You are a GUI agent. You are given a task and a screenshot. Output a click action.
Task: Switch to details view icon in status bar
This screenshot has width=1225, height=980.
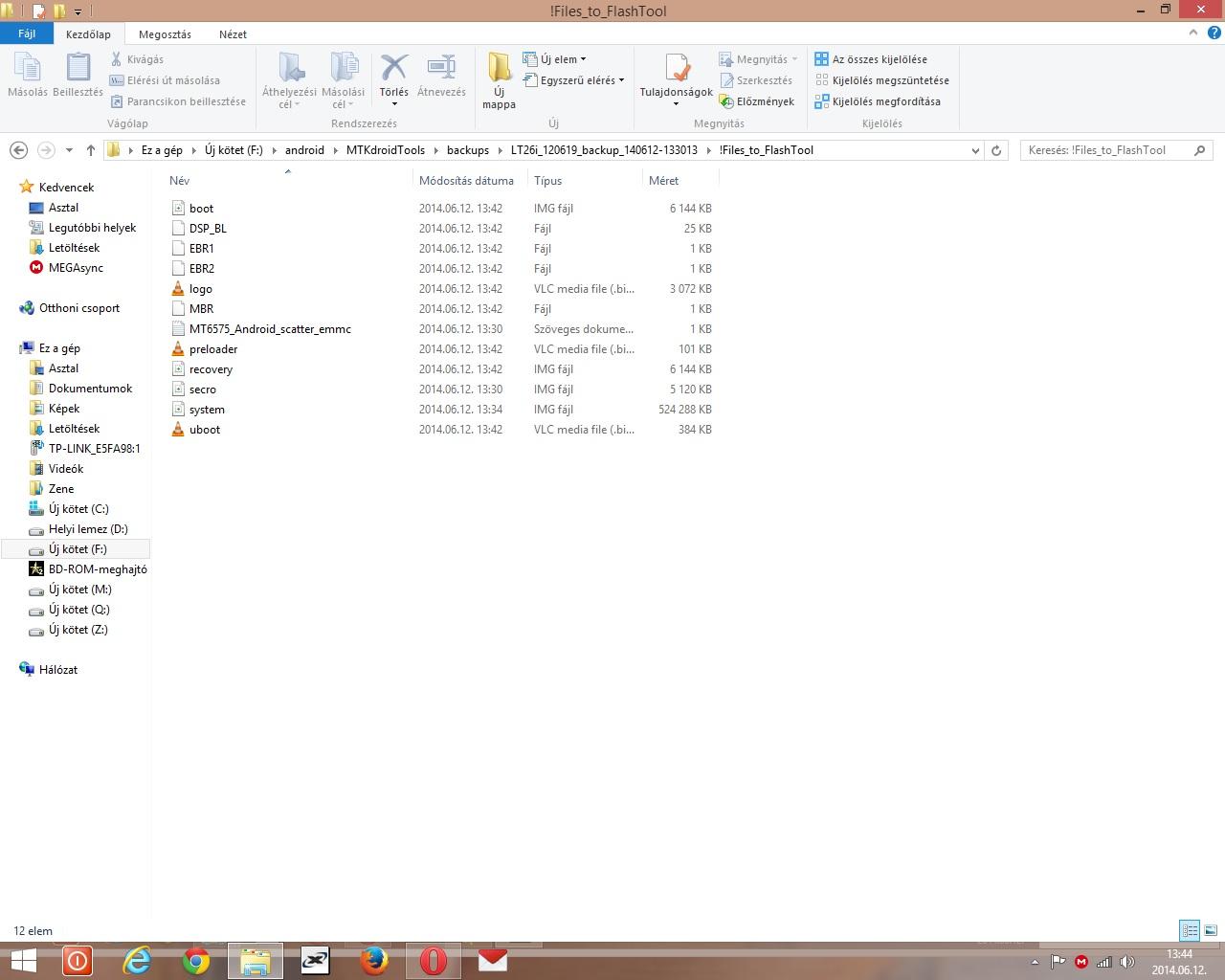click(x=1190, y=930)
